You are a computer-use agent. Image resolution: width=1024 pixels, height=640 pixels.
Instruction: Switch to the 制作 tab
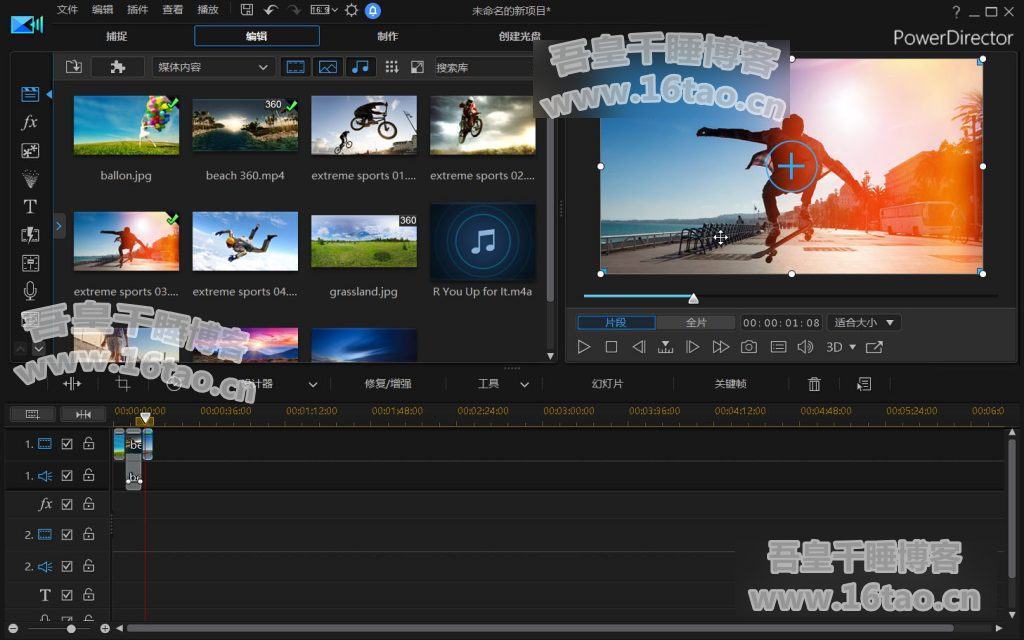387,36
